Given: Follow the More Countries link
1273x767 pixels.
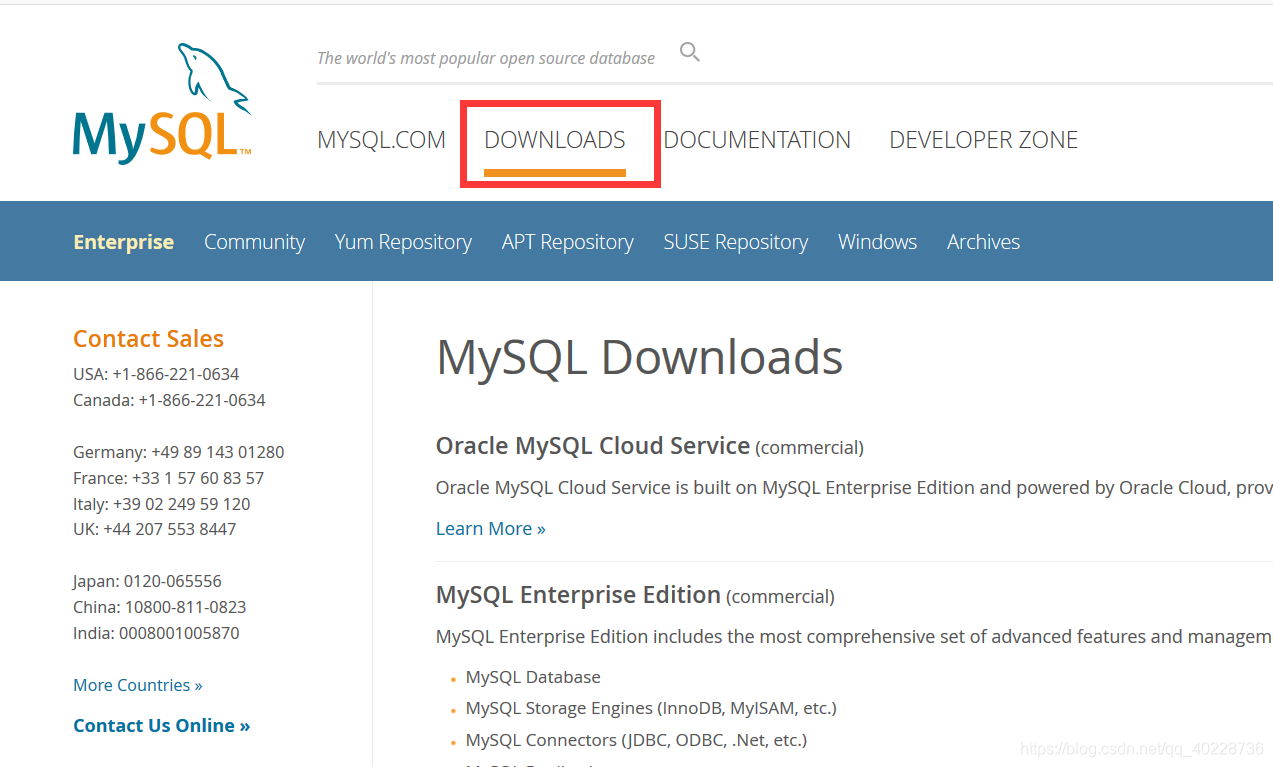Looking at the screenshot, I should (x=138, y=685).
